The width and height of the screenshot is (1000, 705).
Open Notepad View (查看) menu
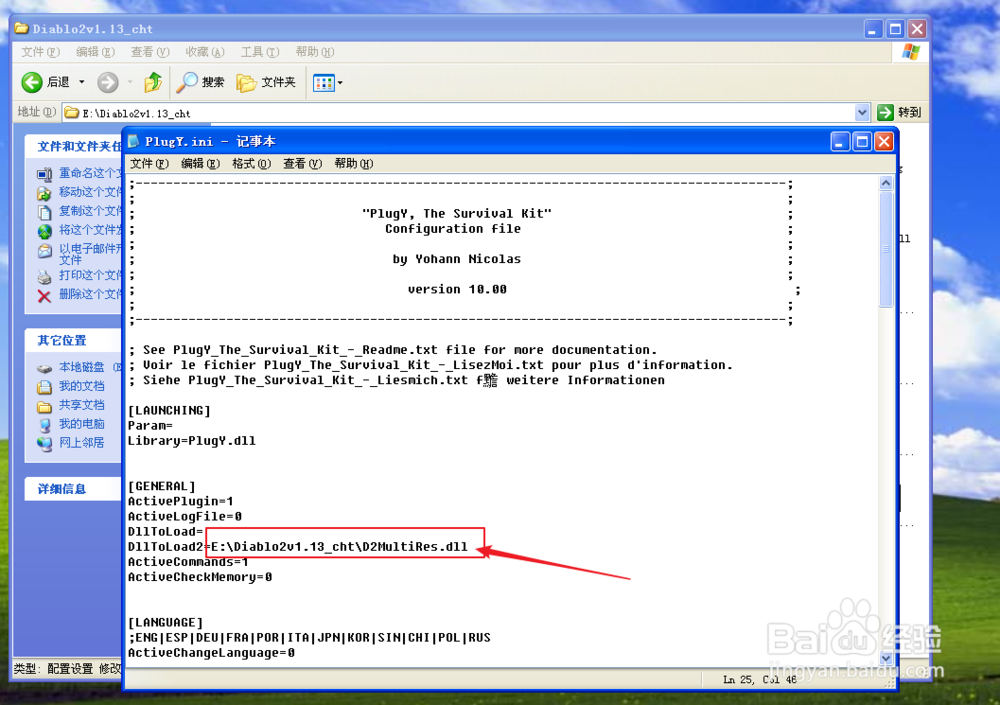(x=302, y=164)
